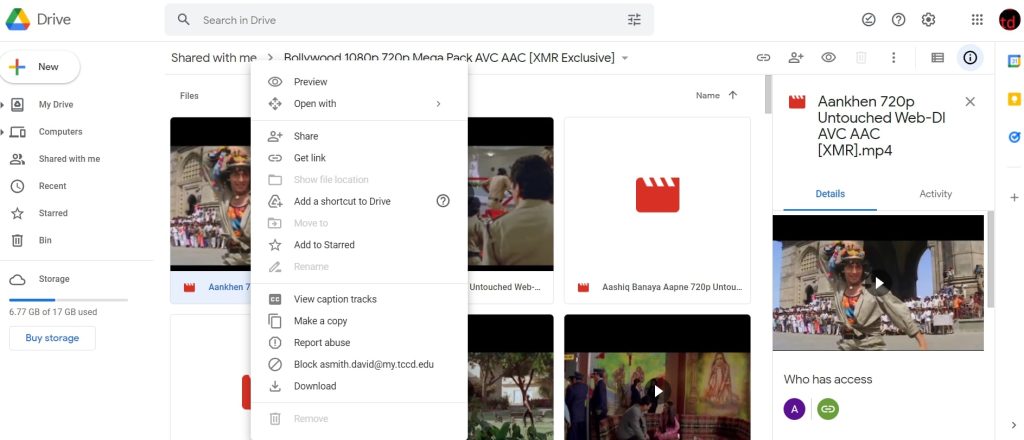
Task: Select Block asmith.david@my.tccd.edu
Action: click(359, 364)
